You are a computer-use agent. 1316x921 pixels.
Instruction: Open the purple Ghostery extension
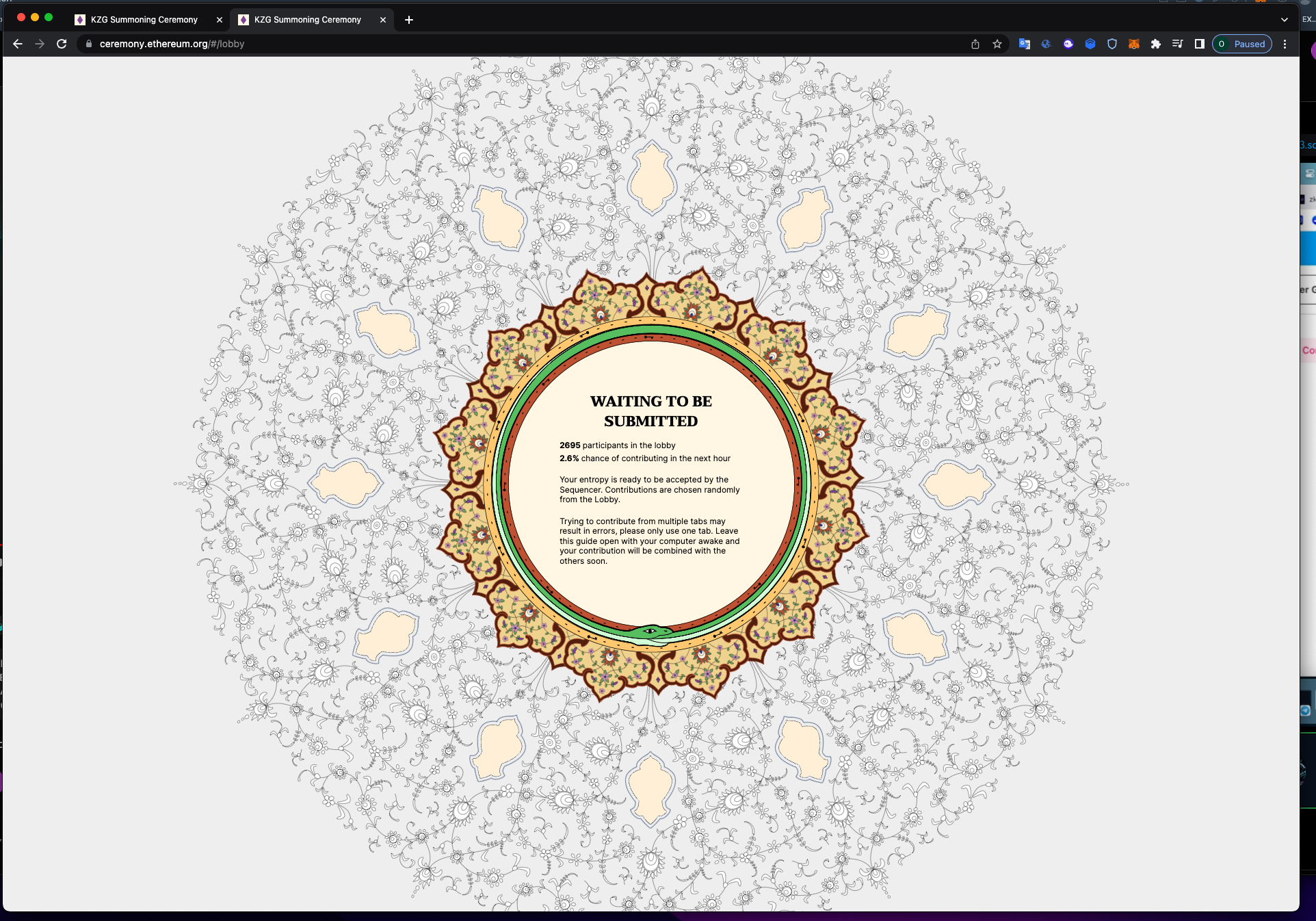tap(1068, 44)
